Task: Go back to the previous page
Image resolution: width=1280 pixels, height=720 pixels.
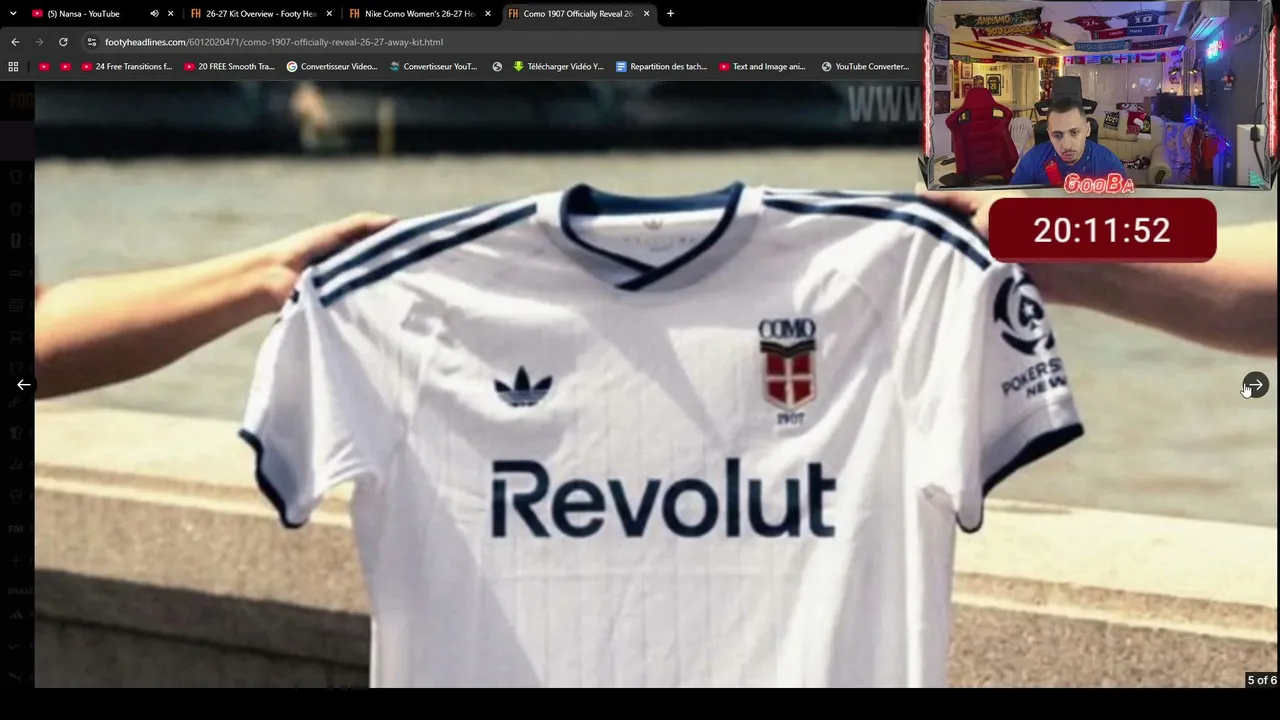Action: pyautogui.click(x=15, y=42)
